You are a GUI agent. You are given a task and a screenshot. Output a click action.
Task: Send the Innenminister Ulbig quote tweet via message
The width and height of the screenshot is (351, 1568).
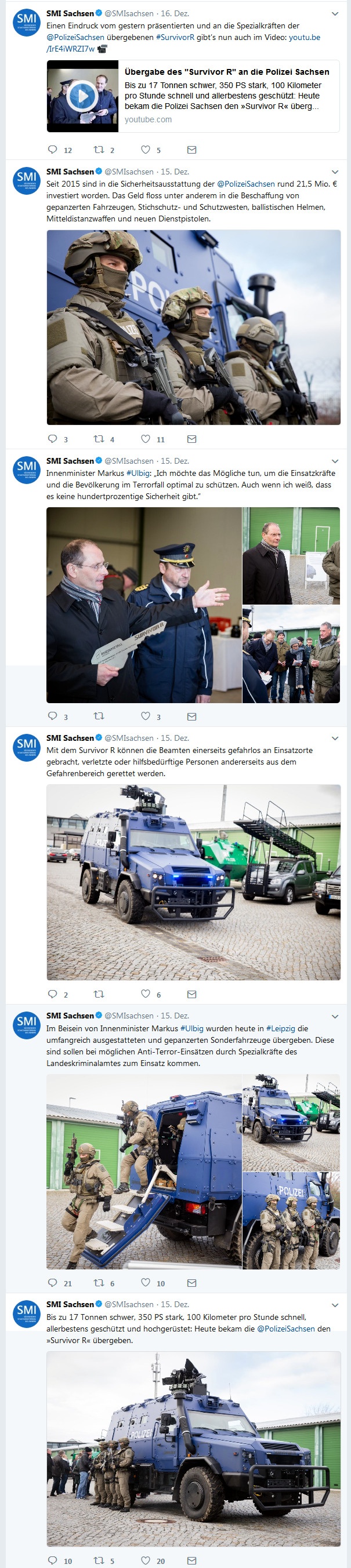[191, 716]
